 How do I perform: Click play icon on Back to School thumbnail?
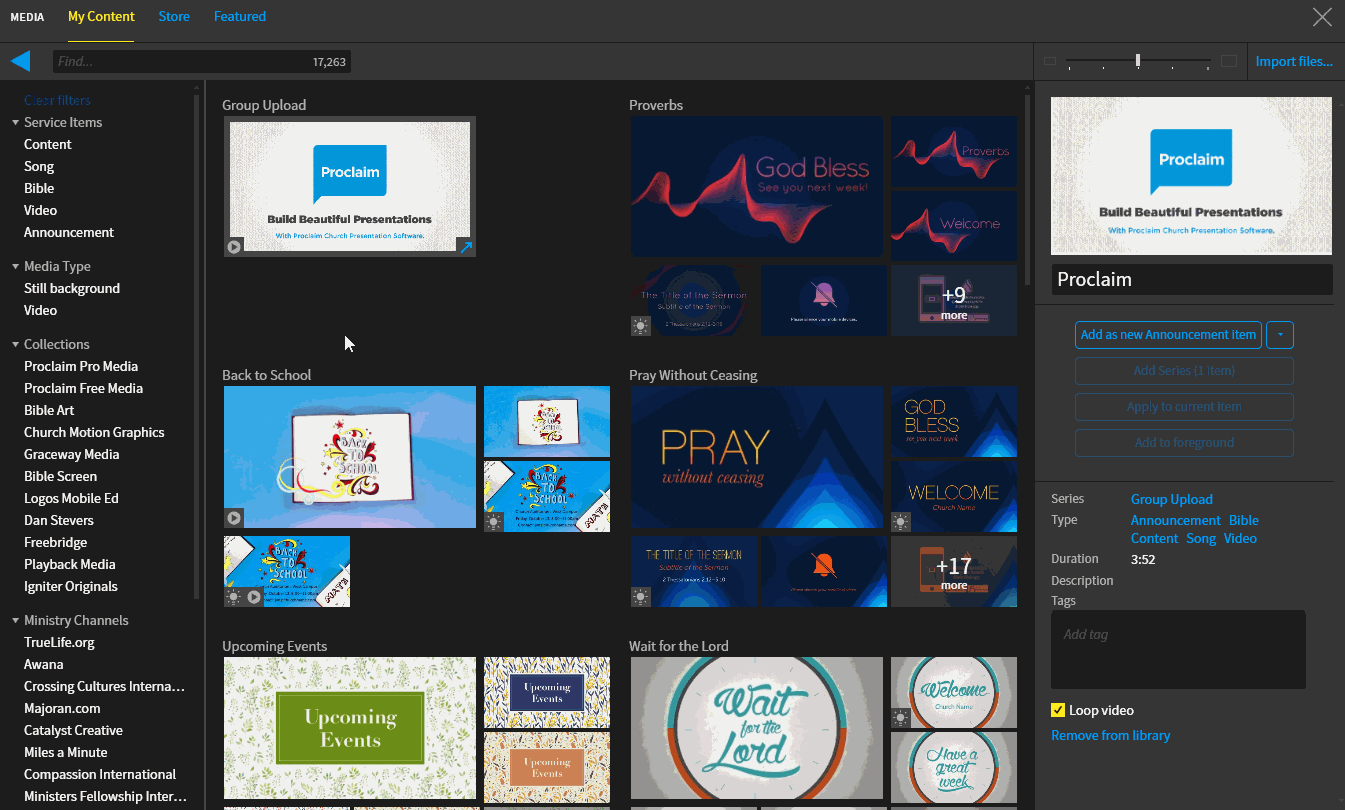click(234, 518)
